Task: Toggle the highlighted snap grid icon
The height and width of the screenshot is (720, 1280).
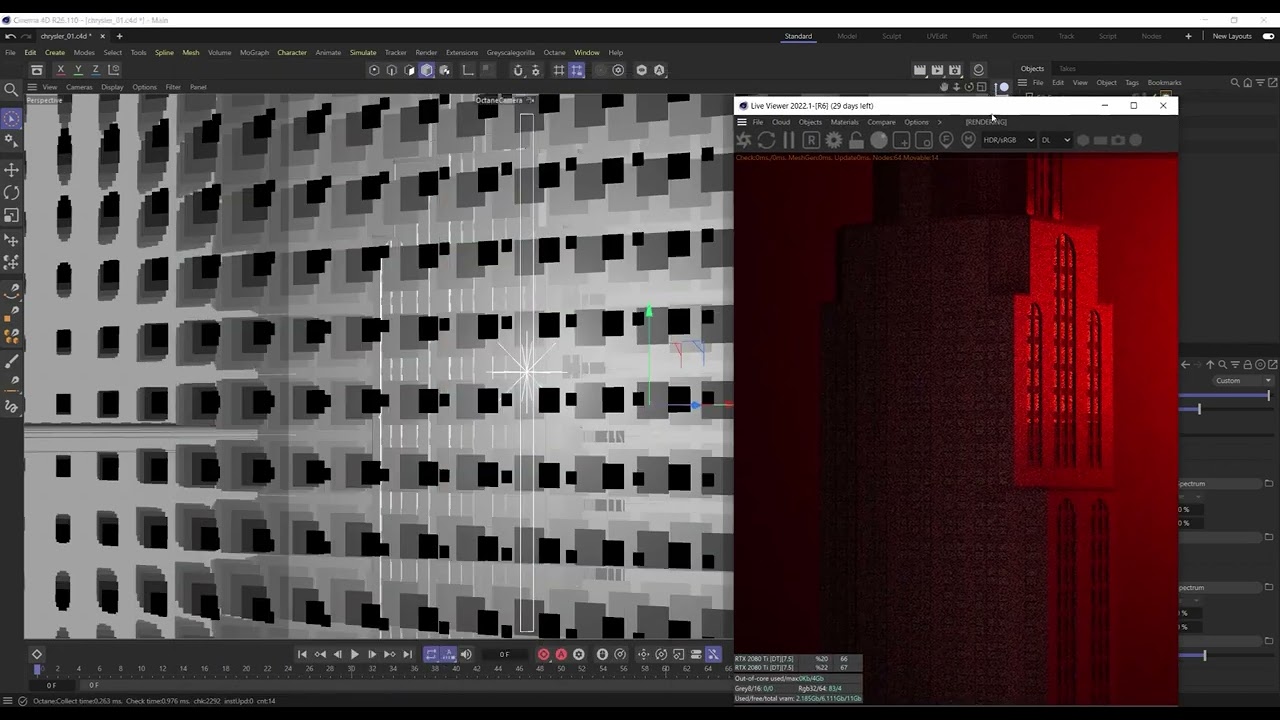Action: [x=577, y=70]
